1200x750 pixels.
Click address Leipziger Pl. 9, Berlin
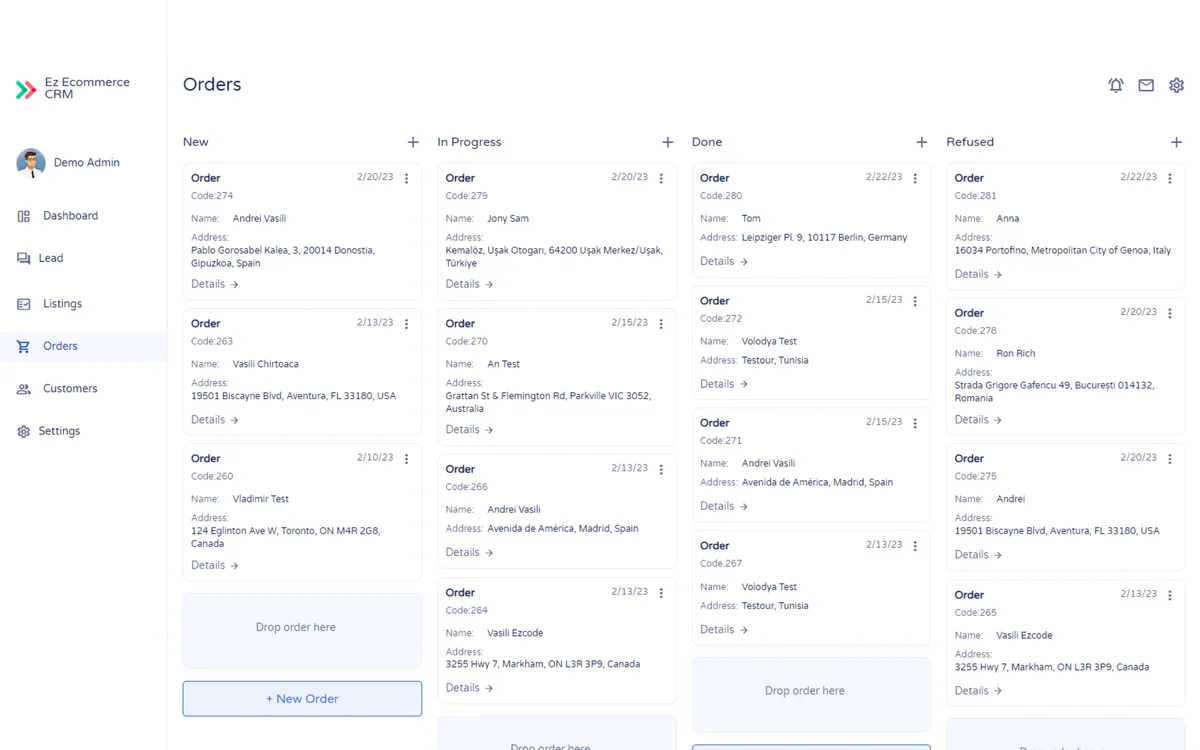coord(825,238)
